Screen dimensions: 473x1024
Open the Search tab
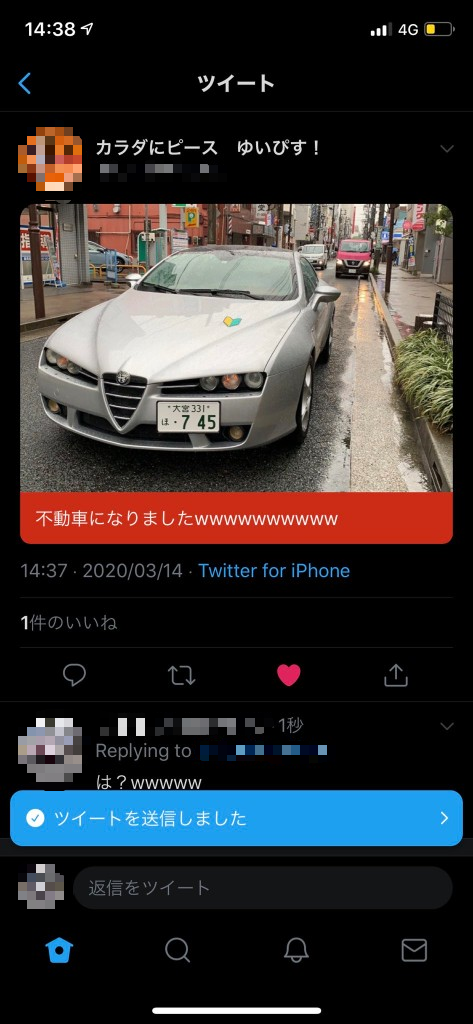pyautogui.click(x=177, y=950)
